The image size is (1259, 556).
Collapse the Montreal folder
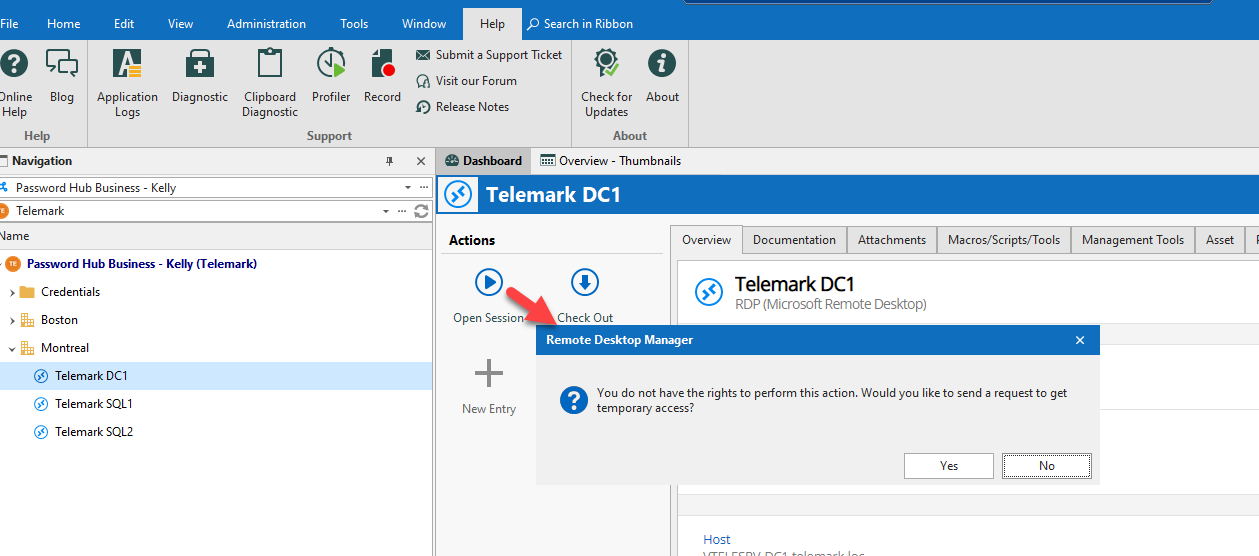13,348
